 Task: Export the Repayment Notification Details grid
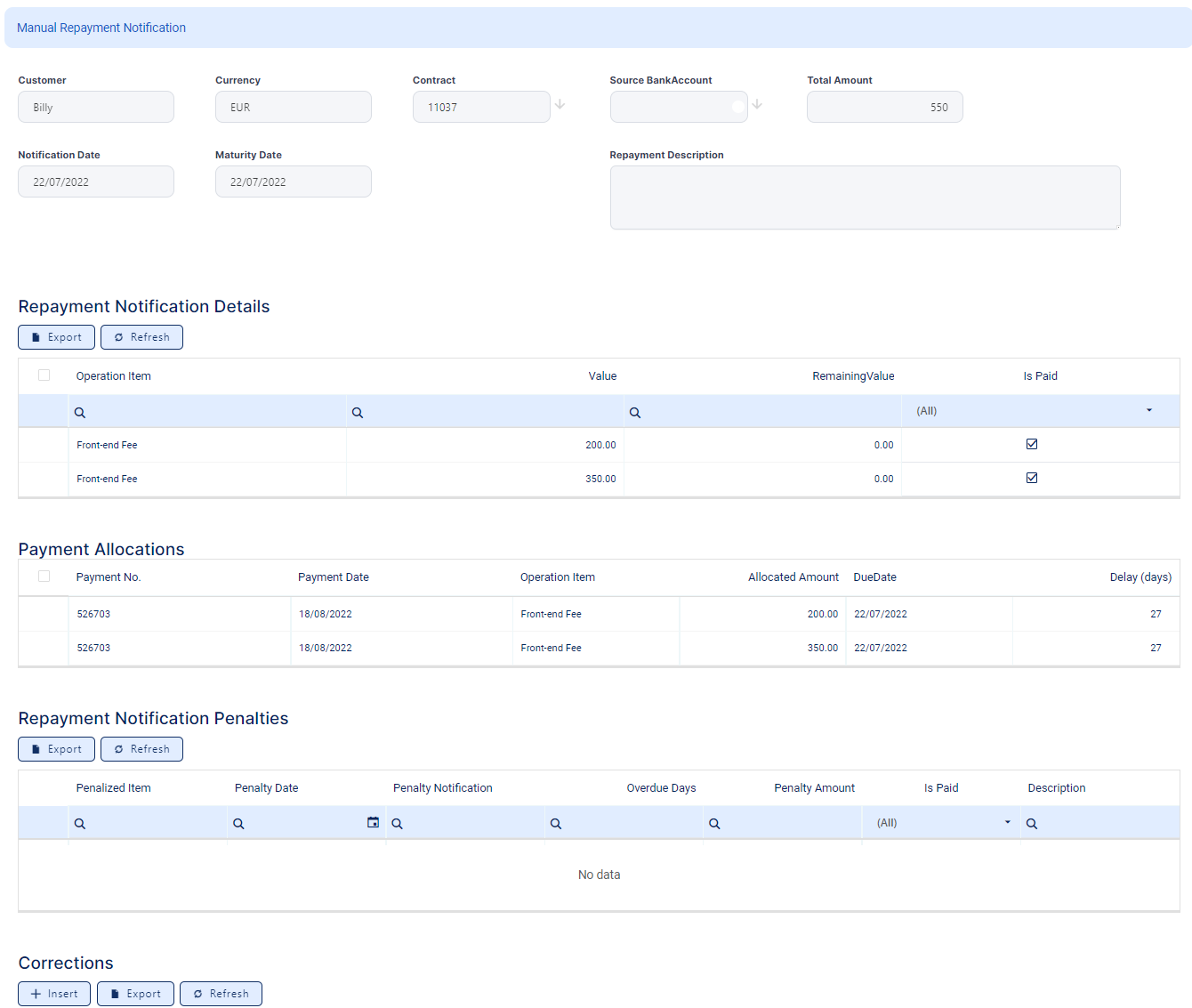tap(56, 337)
